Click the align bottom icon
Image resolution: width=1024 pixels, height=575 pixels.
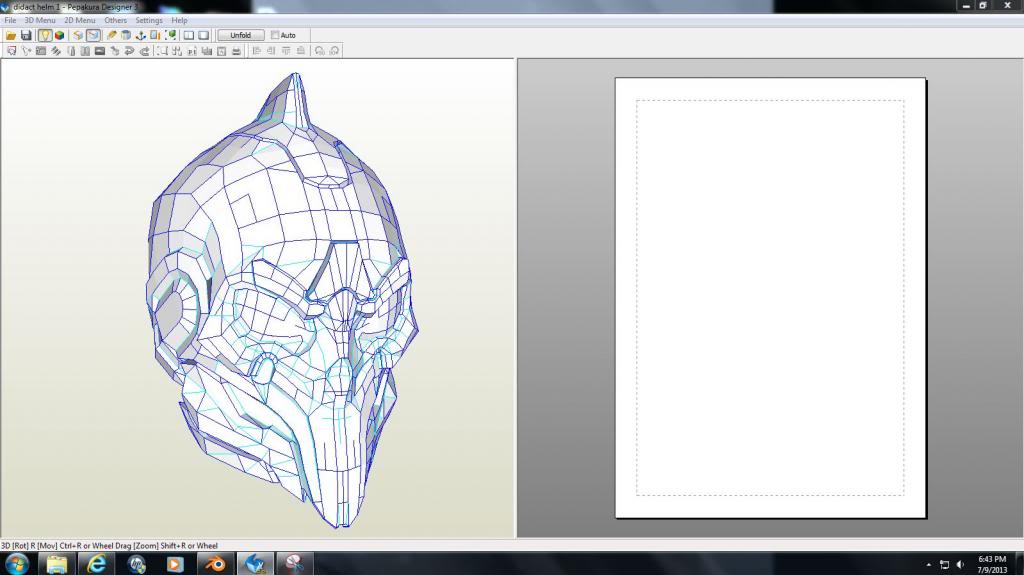(300, 51)
